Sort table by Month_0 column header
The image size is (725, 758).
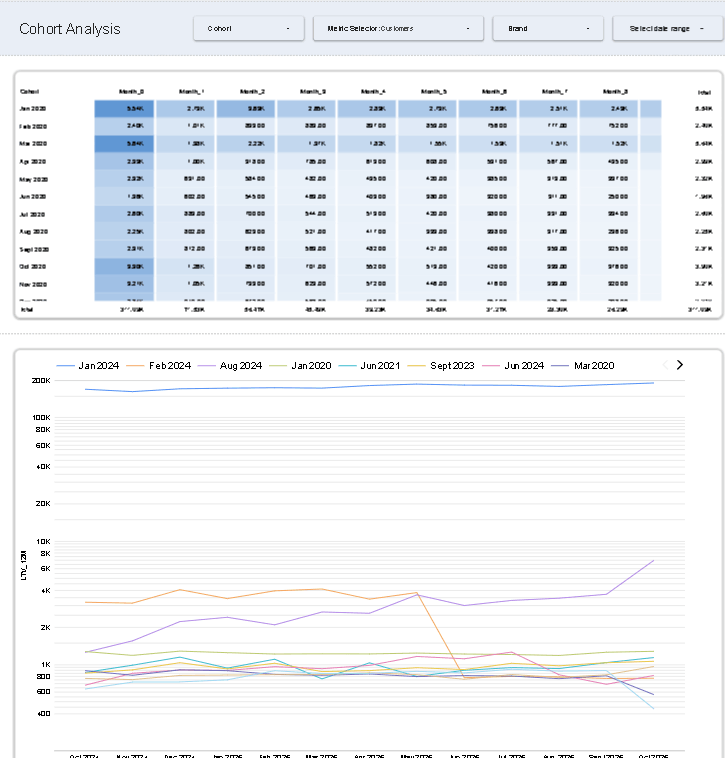131,91
